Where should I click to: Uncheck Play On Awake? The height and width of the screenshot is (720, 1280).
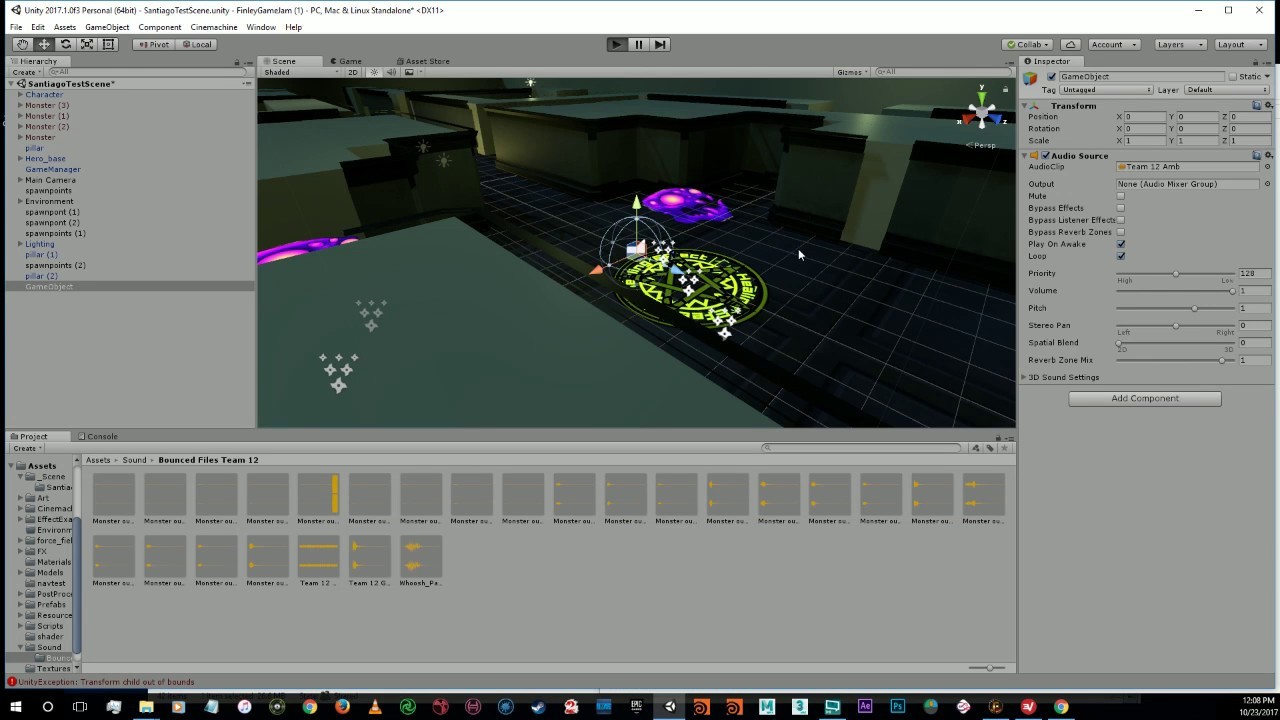(x=1121, y=243)
